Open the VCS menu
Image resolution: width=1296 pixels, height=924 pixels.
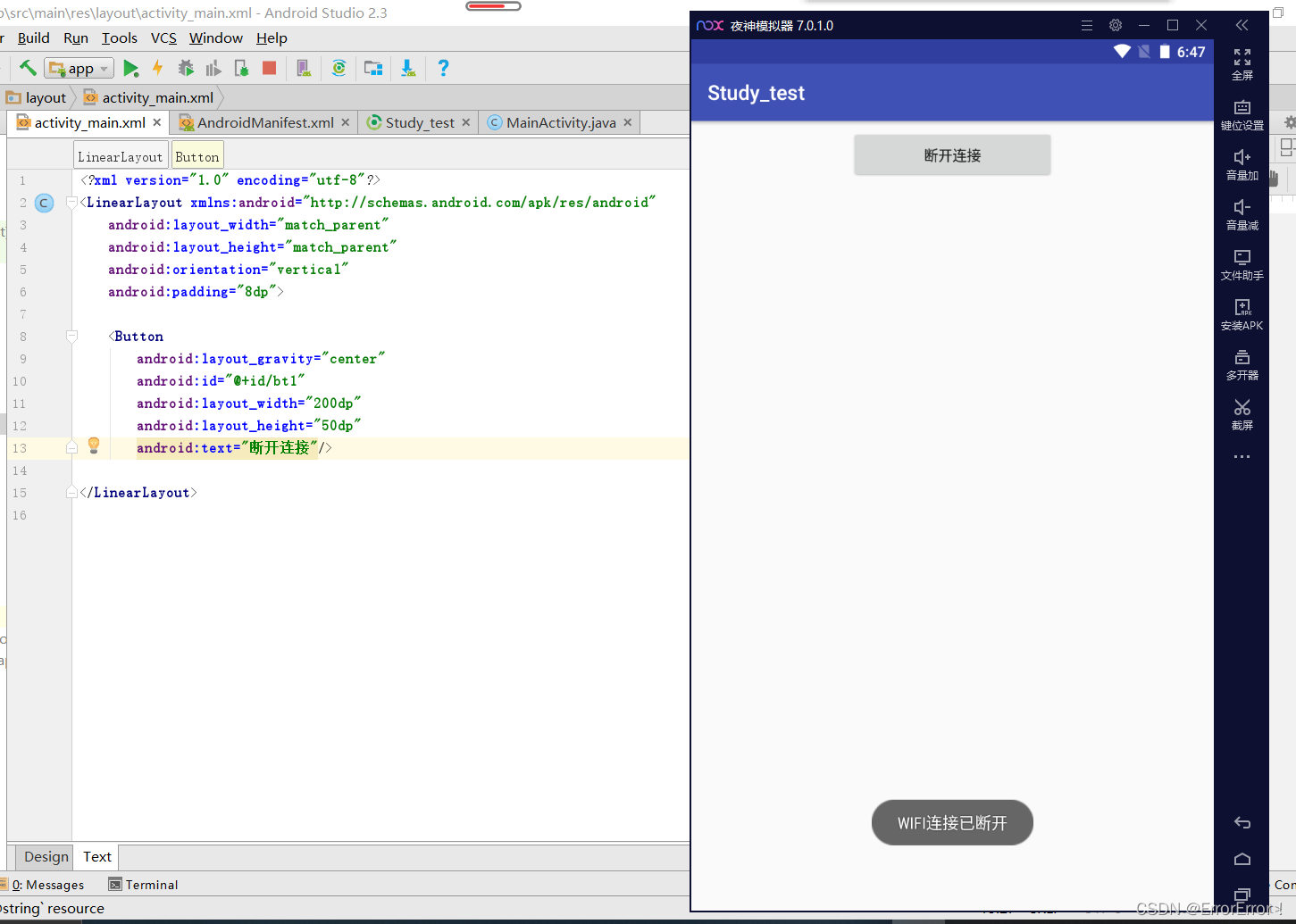163,38
